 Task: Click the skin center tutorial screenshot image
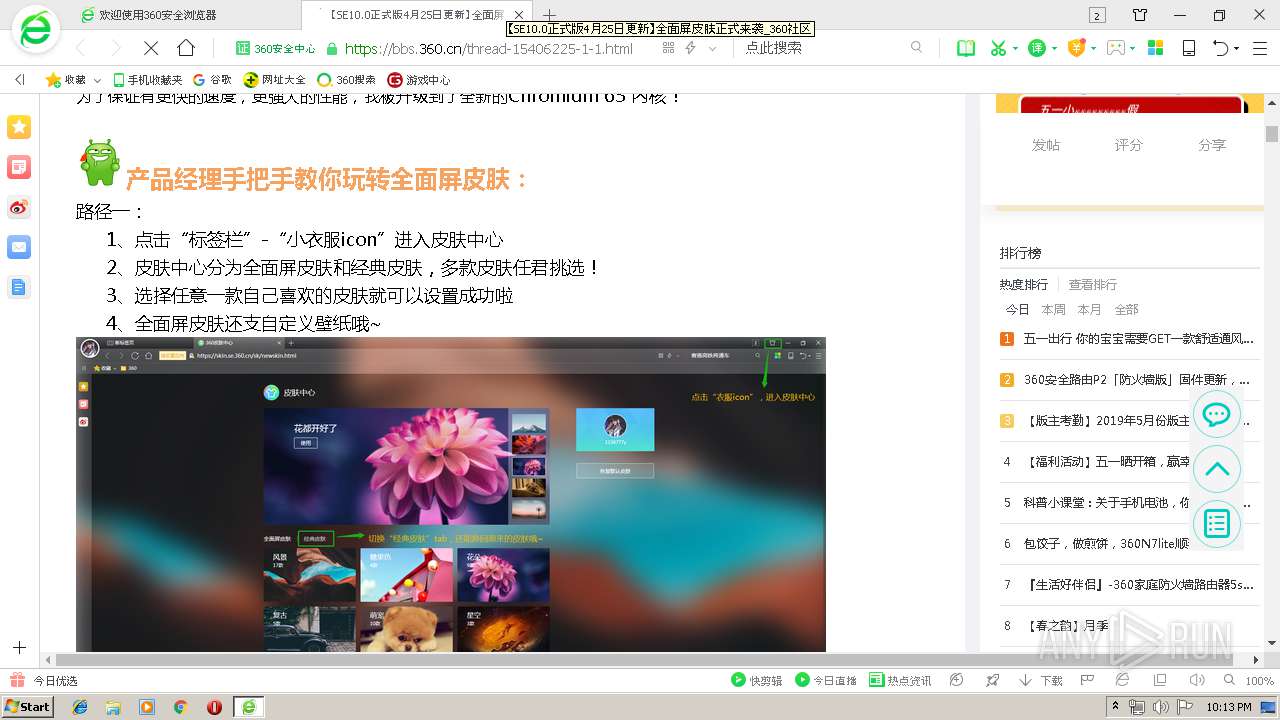coord(451,495)
